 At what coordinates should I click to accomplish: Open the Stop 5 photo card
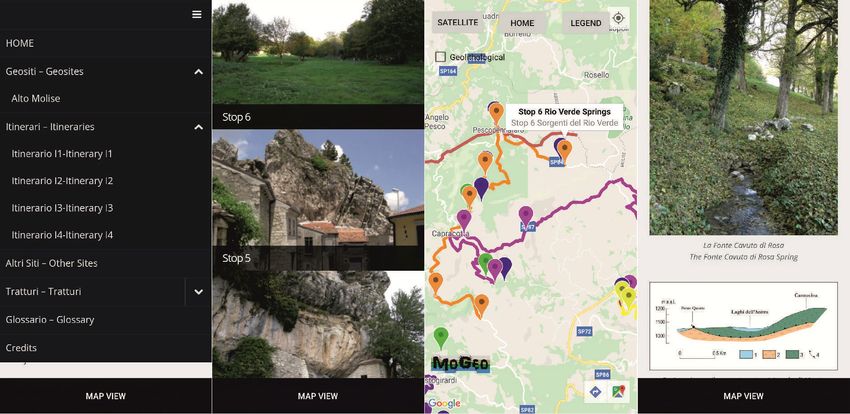click(318, 199)
